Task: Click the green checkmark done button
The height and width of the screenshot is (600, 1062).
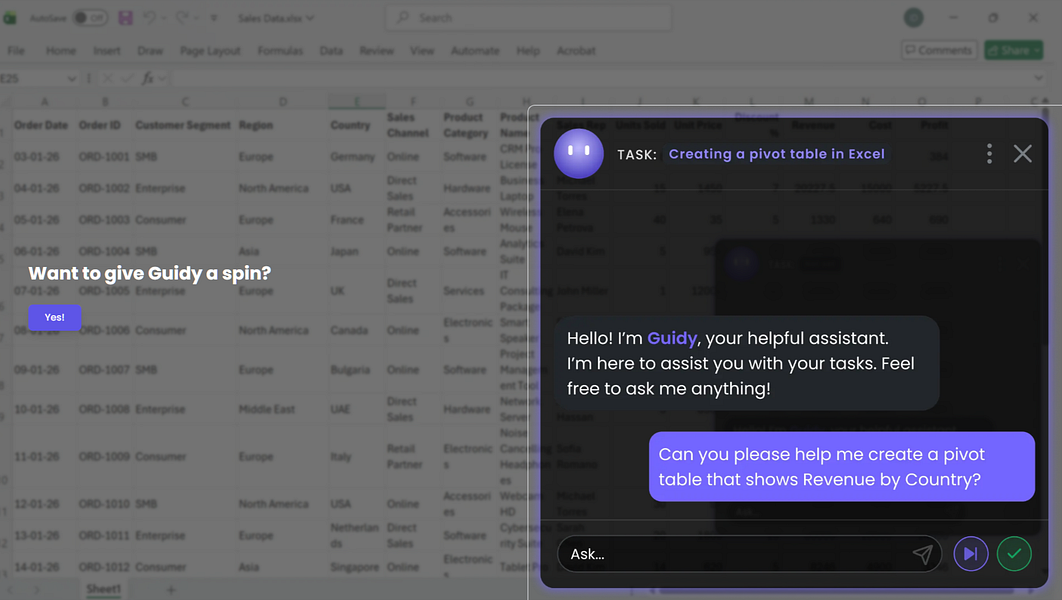Action: tap(1014, 554)
